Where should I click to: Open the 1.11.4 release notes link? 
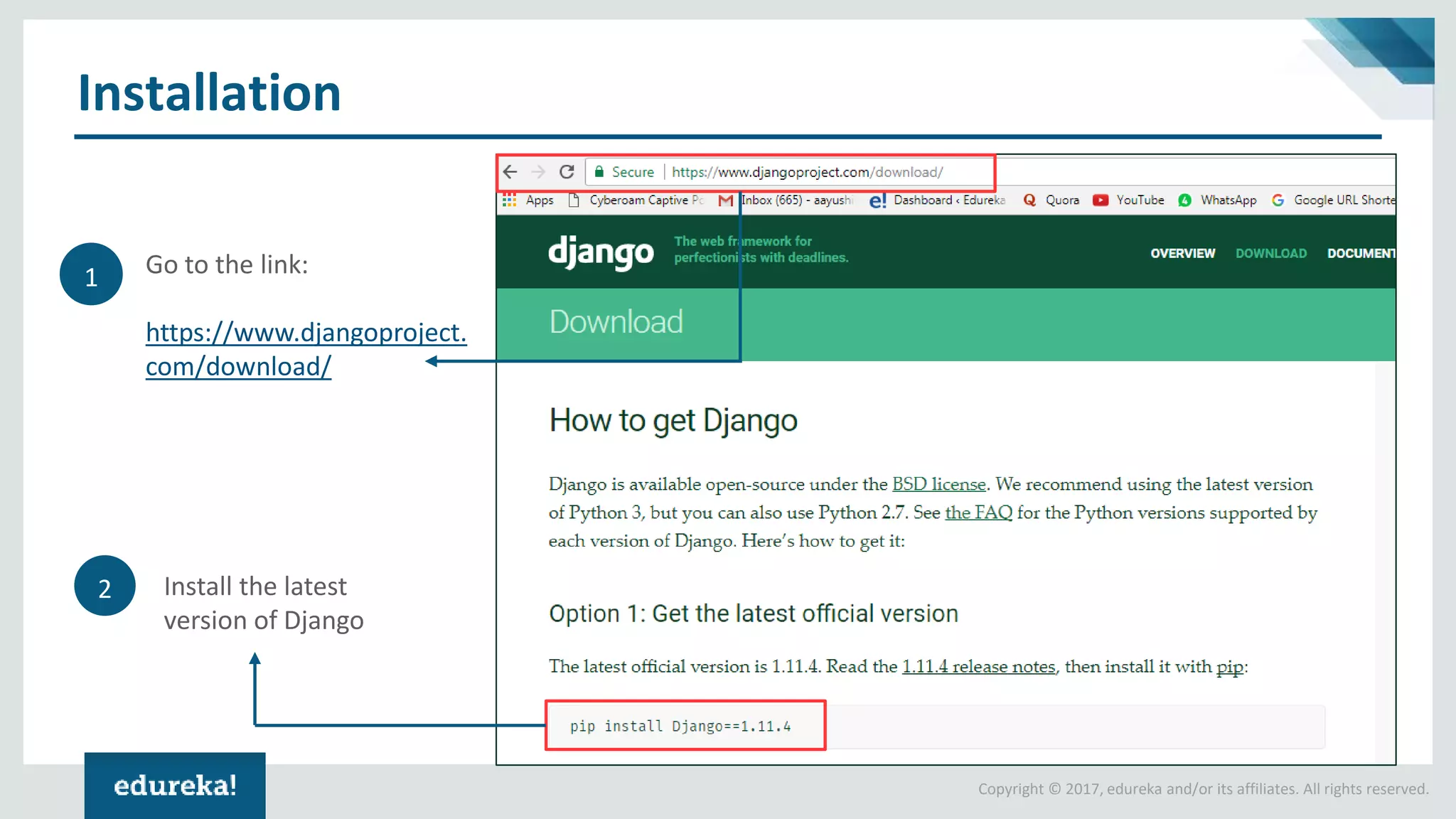979,666
